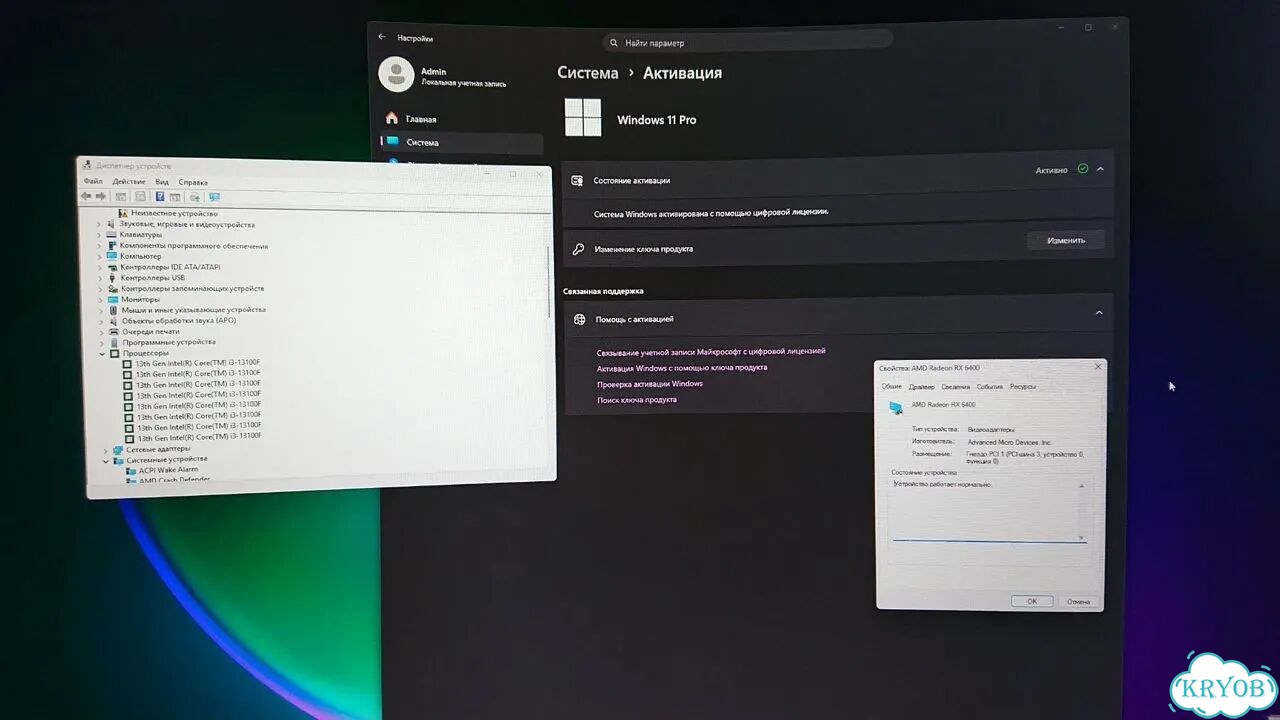Screen dimensions: 1280x720
Task: Collapse the Состояние активации section chevron
Action: (x=1100, y=169)
